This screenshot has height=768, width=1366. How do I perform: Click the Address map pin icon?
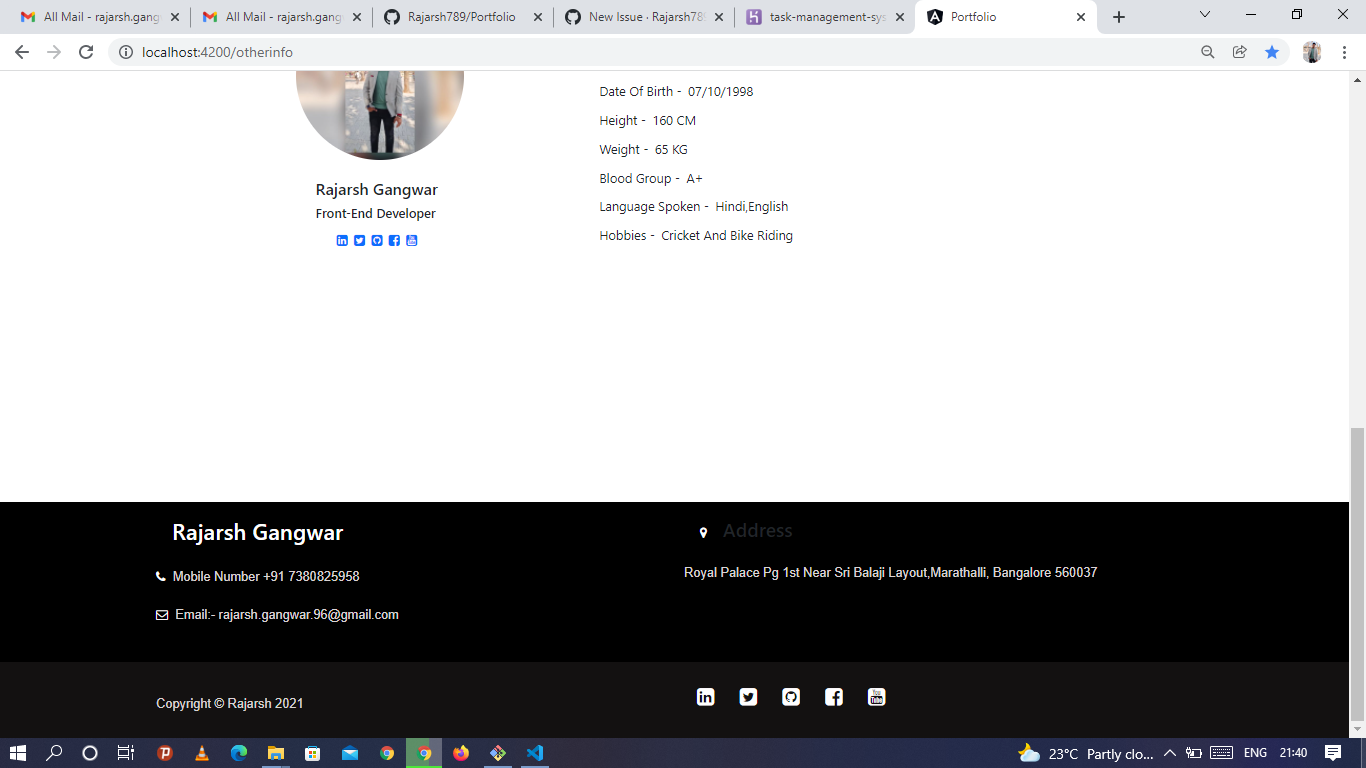703,533
